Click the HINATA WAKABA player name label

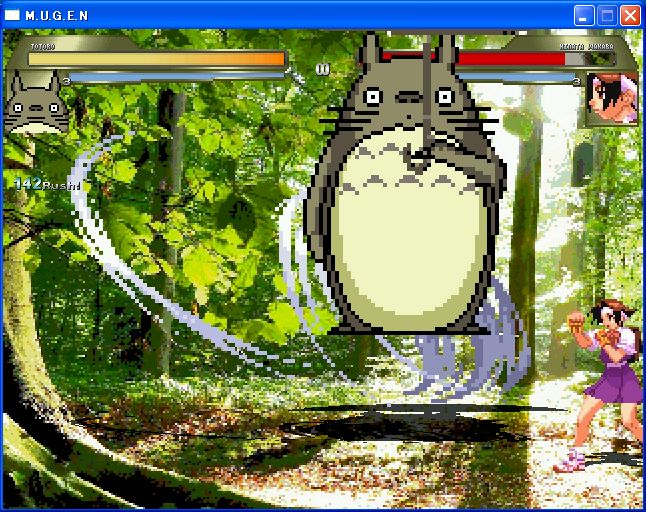tap(587, 47)
